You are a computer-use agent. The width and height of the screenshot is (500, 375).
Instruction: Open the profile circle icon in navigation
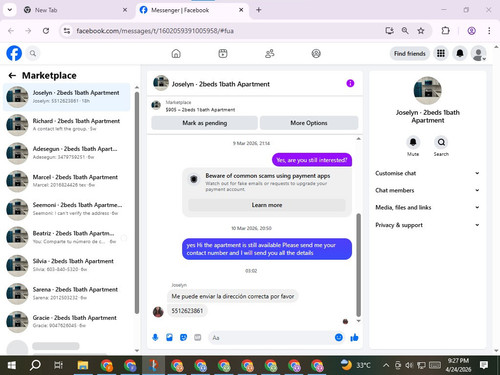click(x=316, y=53)
